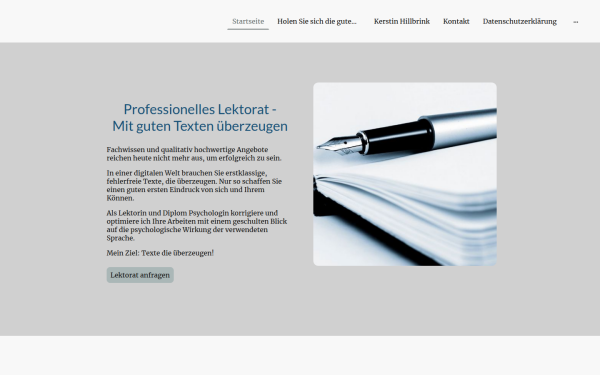
Task: Expand the '...' more menu in navigation
Action: (x=576, y=21)
